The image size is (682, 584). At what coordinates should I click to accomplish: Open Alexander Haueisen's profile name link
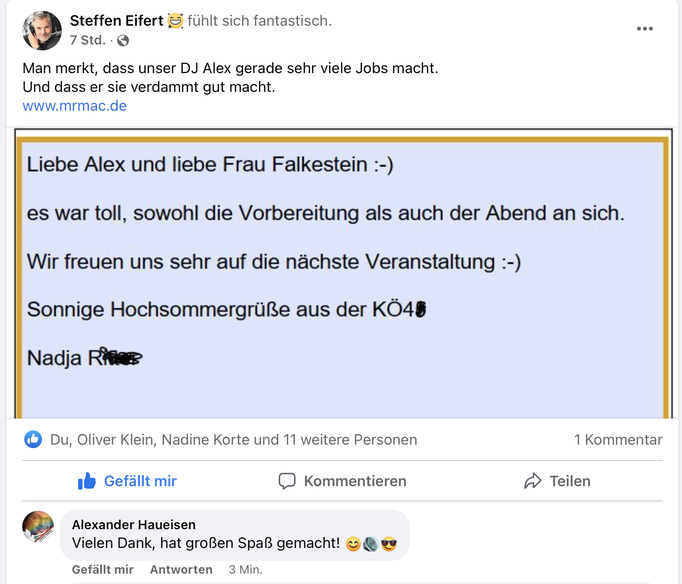point(133,524)
